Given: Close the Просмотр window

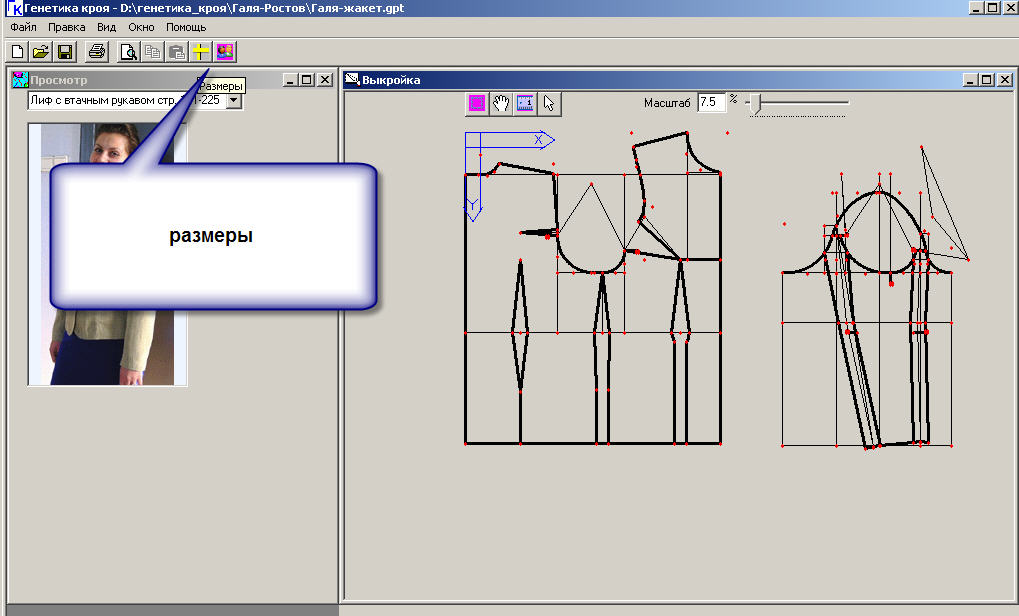Looking at the screenshot, I should click(325, 80).
